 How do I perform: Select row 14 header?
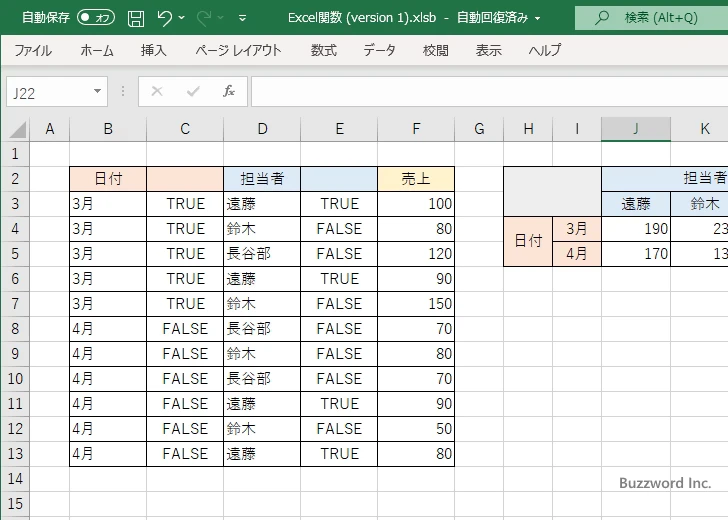(x=15, y=479)
